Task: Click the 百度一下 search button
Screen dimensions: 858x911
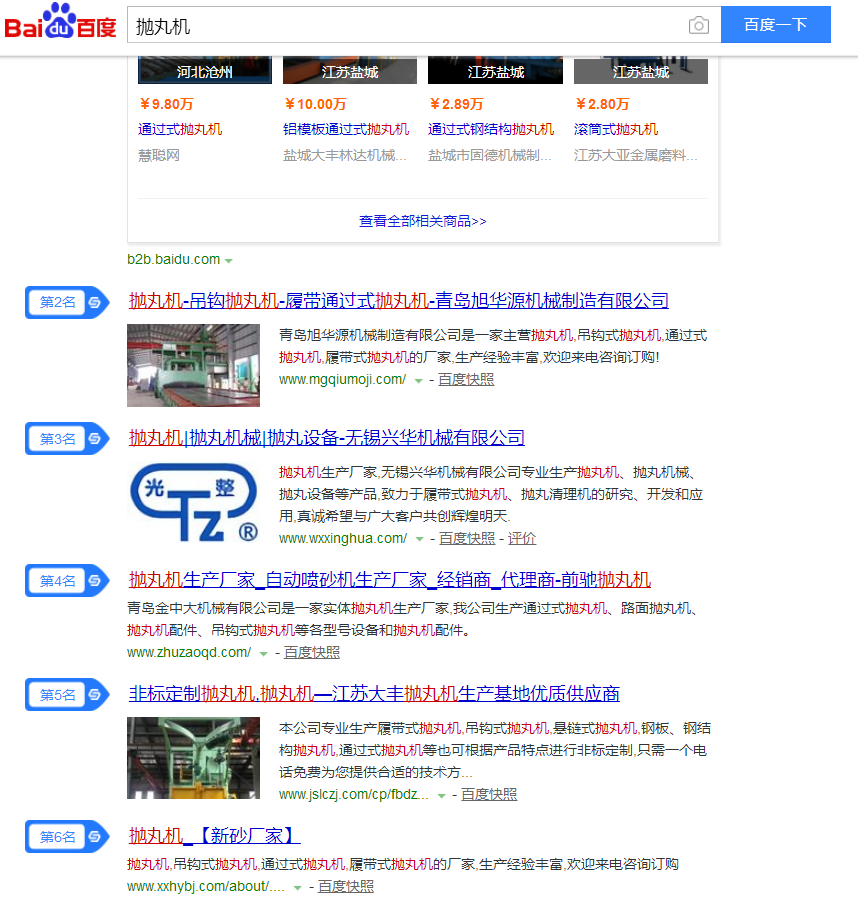Action: [x=776, y=24]
